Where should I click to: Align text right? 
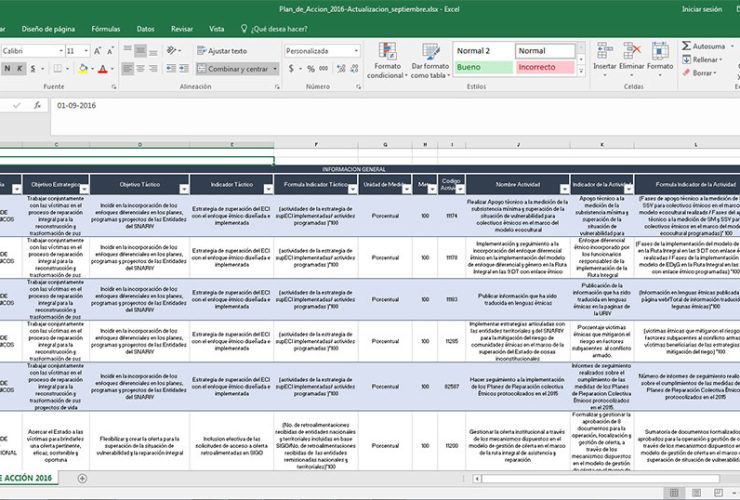(153, 69)
